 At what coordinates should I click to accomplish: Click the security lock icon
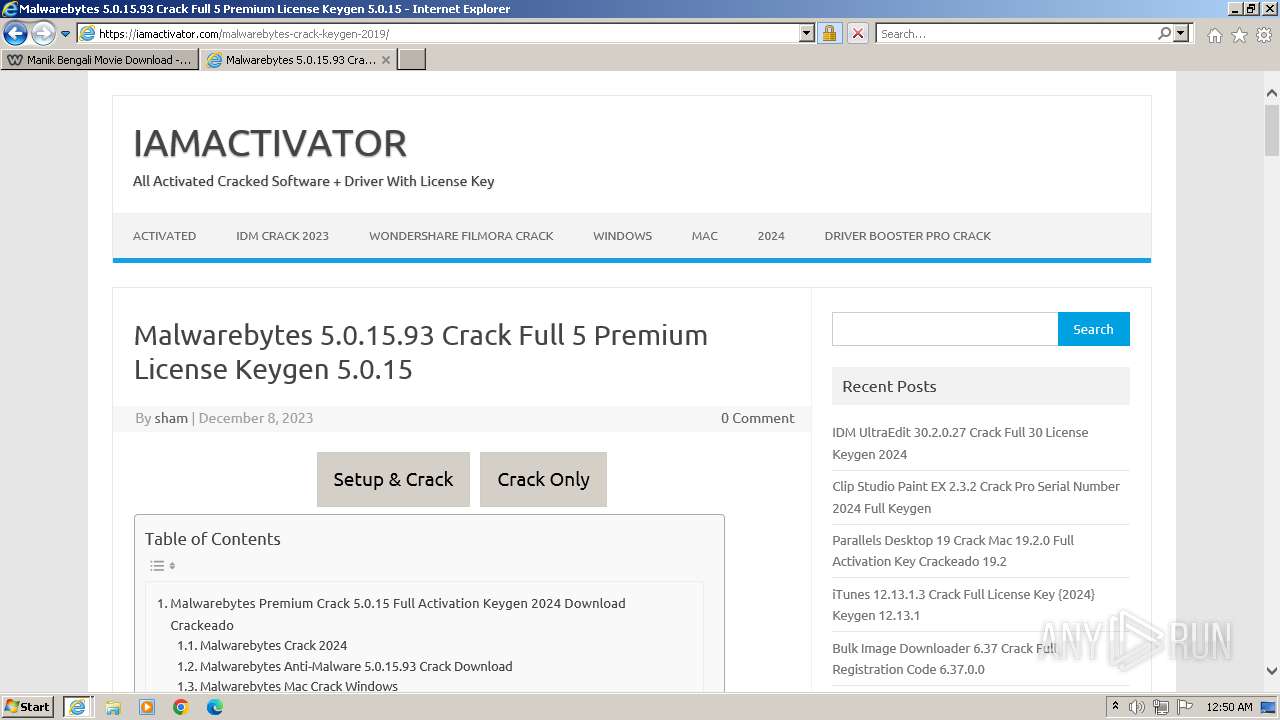pyautogui.click(x=829, y=33)
